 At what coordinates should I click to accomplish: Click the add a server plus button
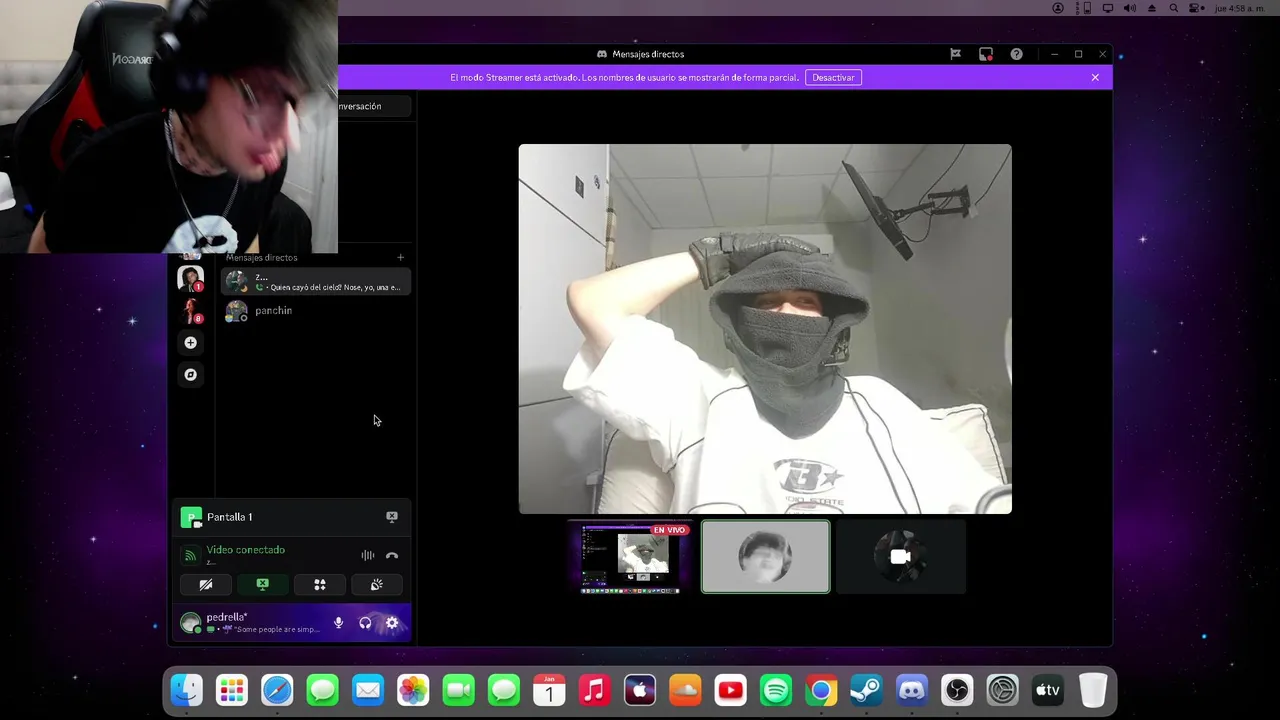click(x=190, y=343)
